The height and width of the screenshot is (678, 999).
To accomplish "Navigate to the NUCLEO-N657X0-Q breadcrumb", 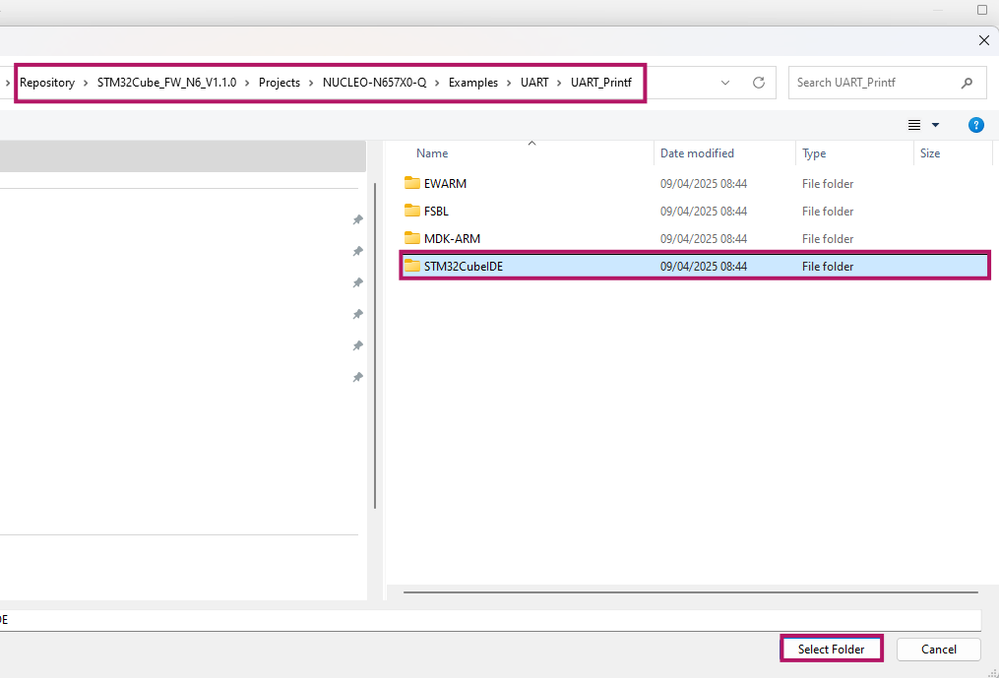I will tap(375, 83).
